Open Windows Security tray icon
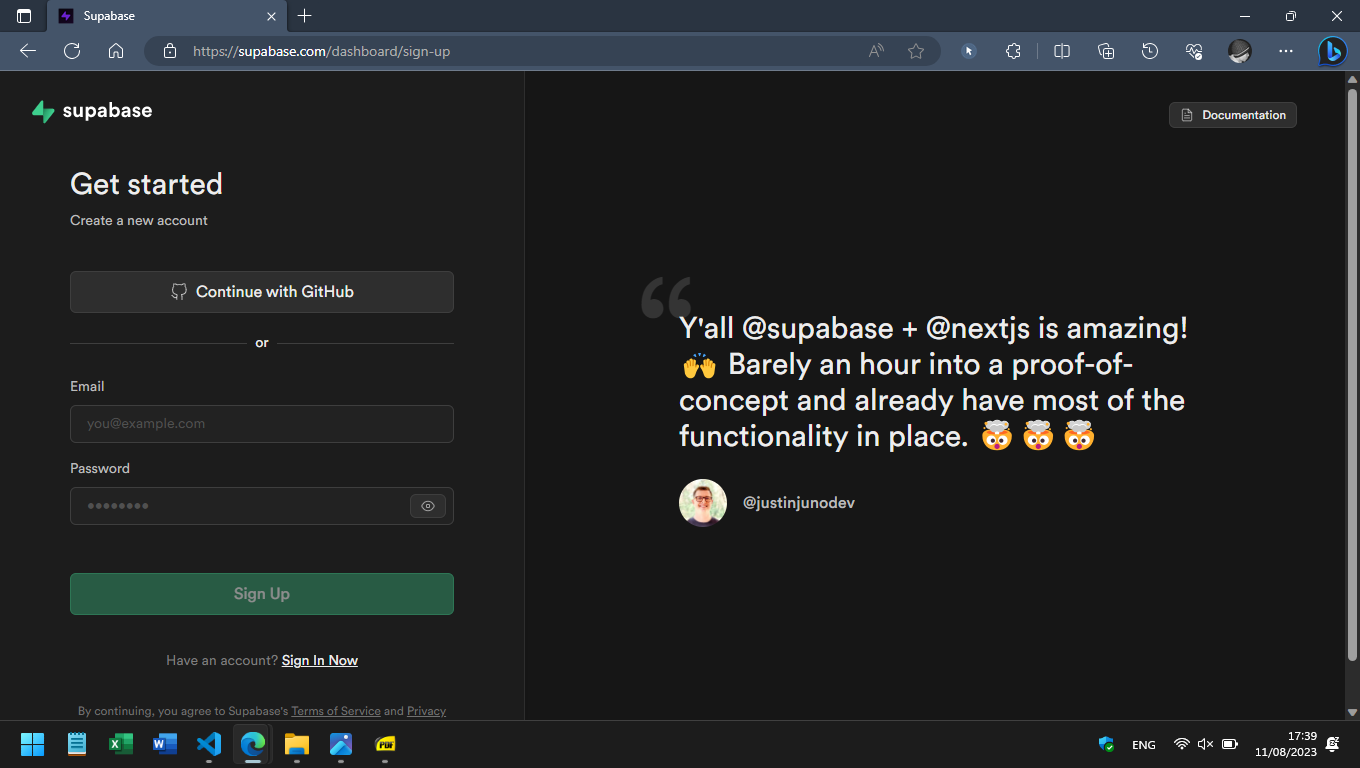 (x=1106, y=744)
